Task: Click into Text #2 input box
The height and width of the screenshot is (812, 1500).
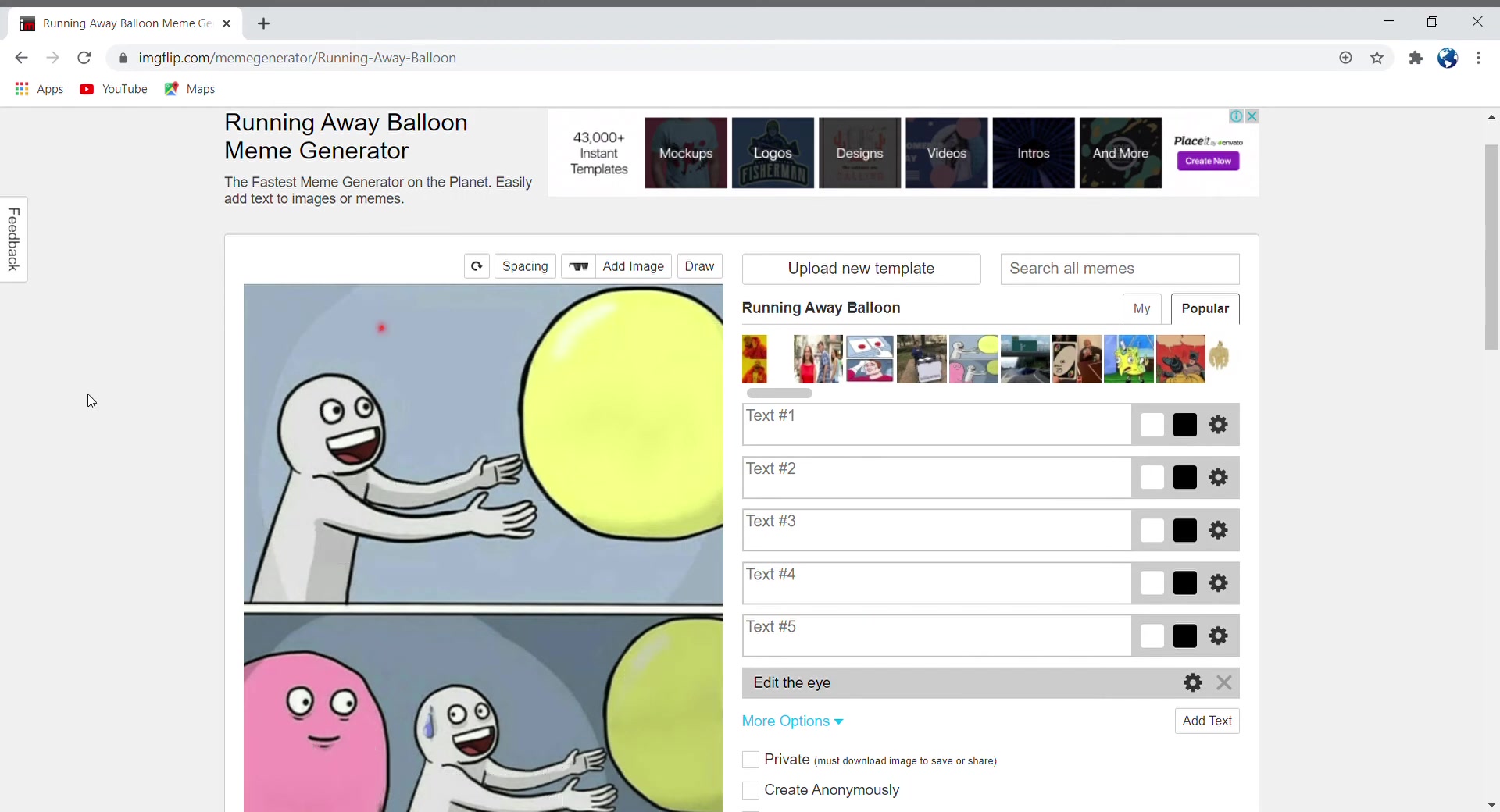Action: click(936, 477)
